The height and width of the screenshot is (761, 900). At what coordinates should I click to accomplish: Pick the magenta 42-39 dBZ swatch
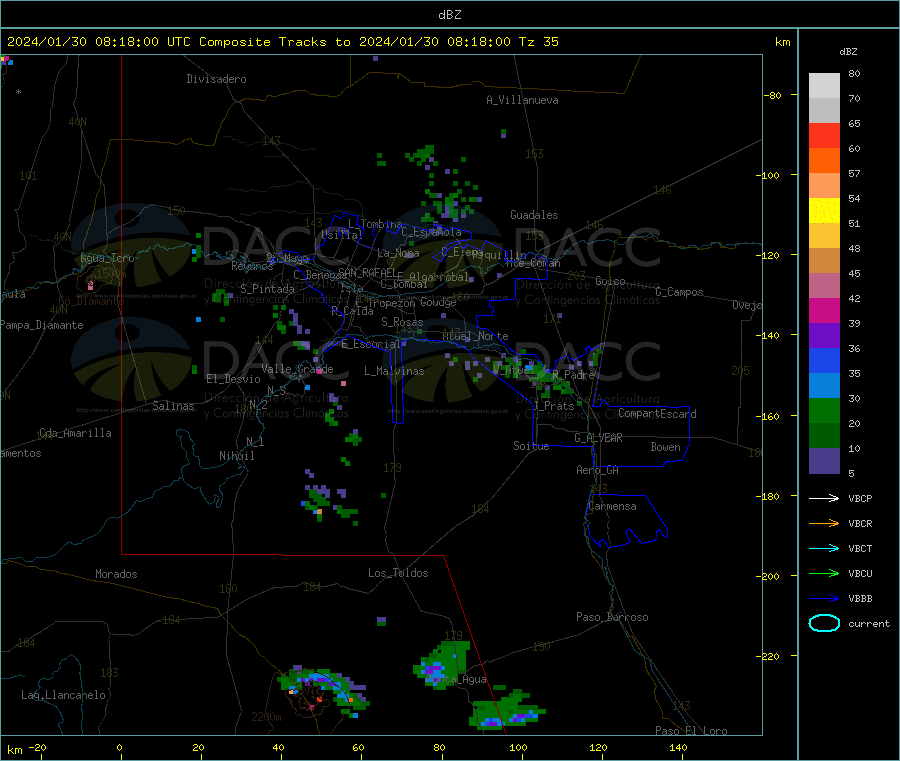click(824, 311)
